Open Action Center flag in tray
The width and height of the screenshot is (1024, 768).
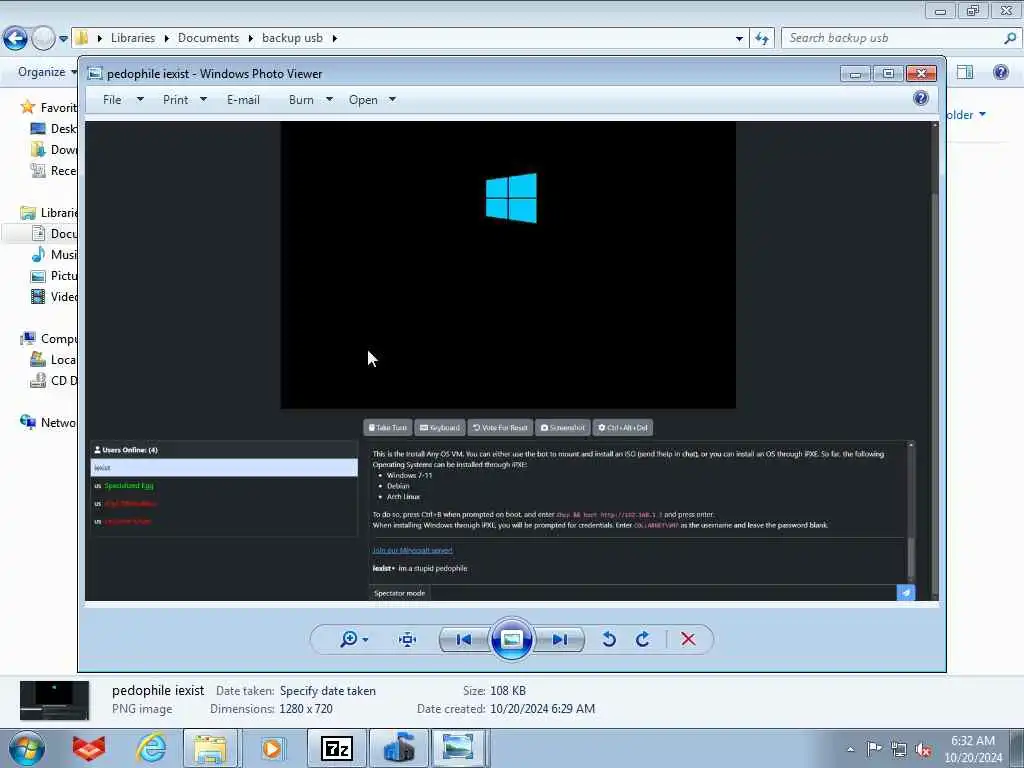[x=874, y=748]
